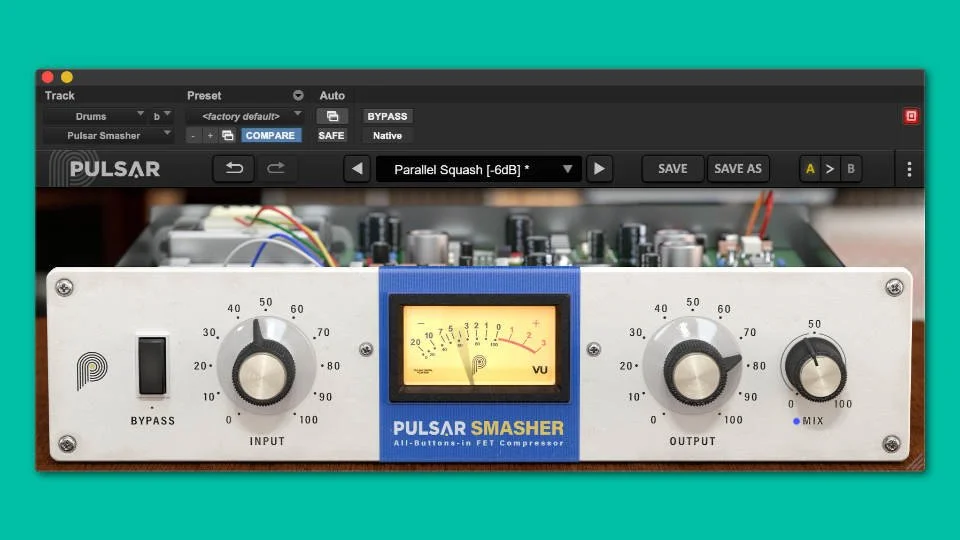Click the INPUT knob
960x540 pixels.
coord(263,373)
